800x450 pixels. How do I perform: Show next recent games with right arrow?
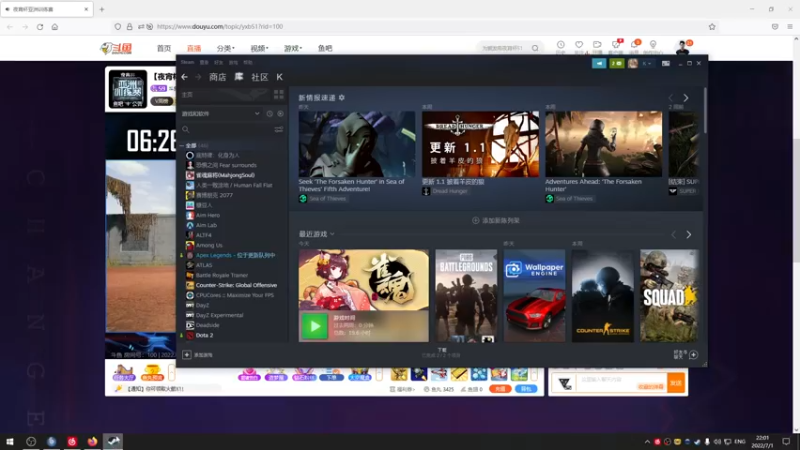tap(689, 235)
